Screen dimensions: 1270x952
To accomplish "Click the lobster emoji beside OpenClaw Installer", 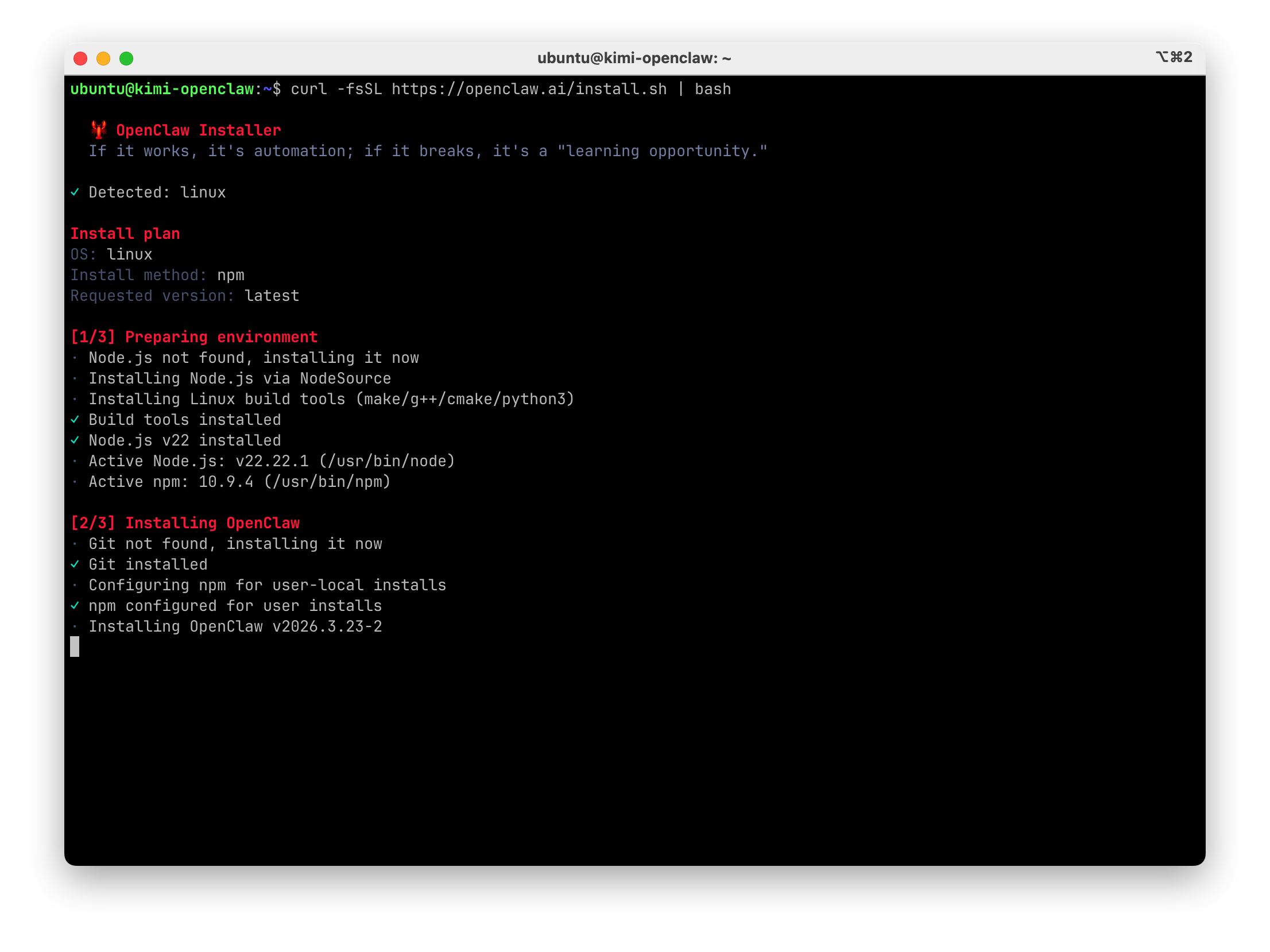I will click(99, 130).
